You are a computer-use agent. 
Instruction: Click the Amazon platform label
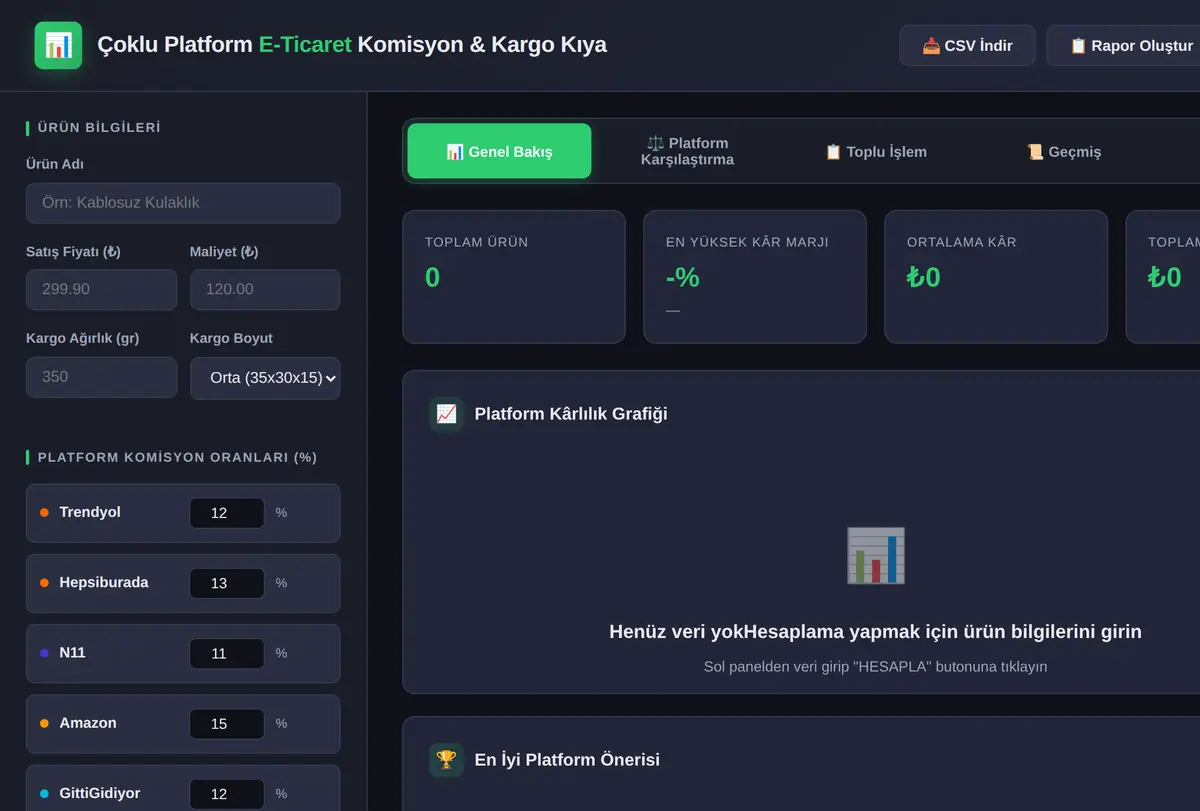[x=88, y=722]
